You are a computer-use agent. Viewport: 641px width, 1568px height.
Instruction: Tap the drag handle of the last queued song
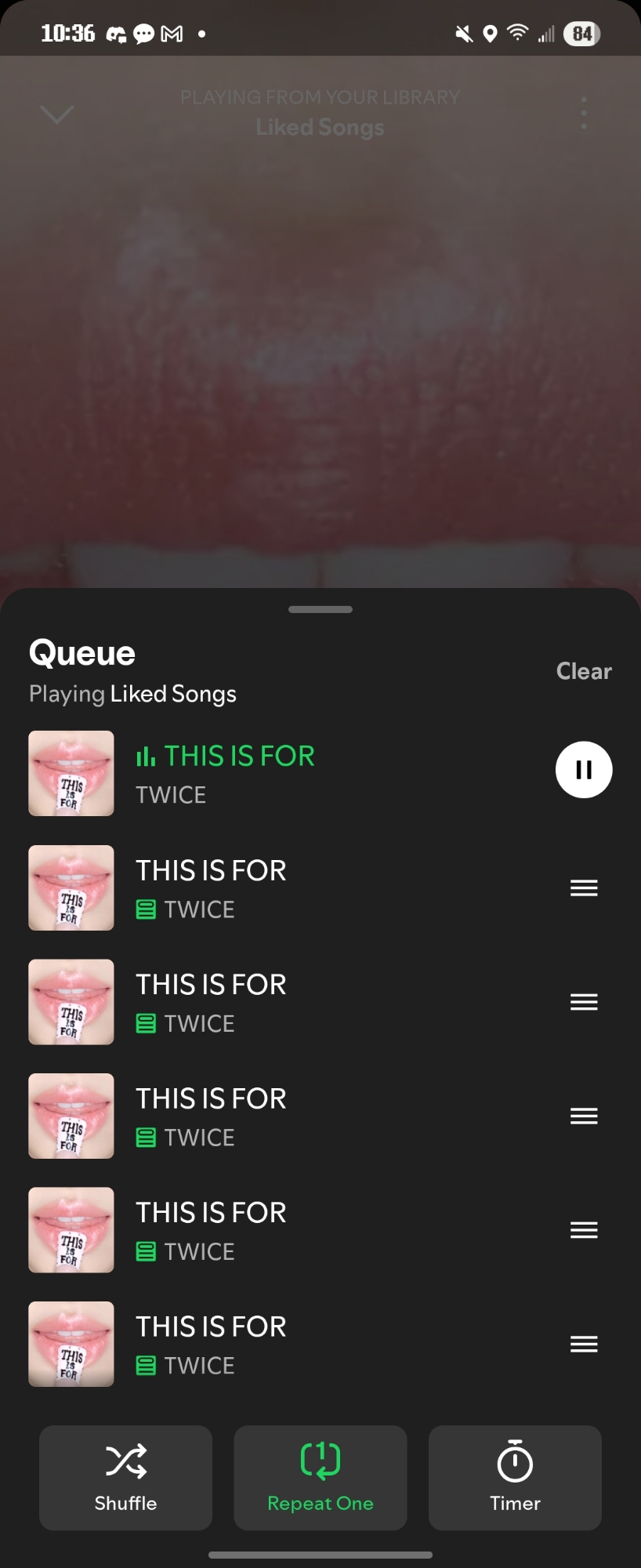[584, 1345]
